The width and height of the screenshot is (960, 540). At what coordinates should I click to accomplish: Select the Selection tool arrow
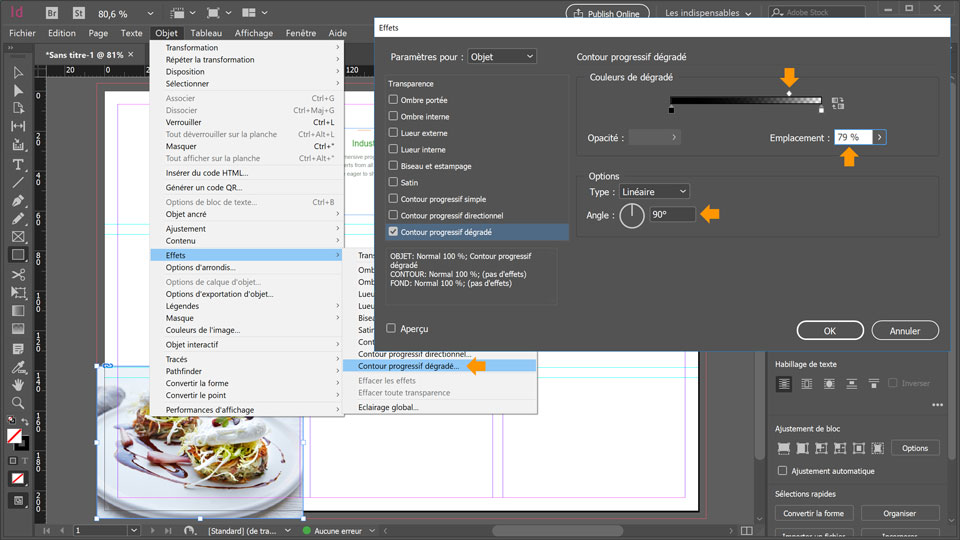(x=18, y=73)
